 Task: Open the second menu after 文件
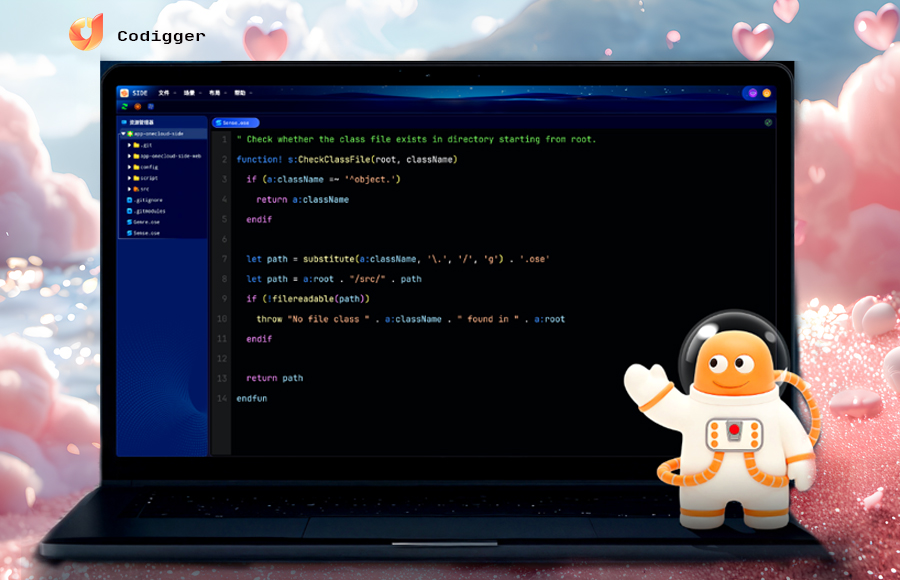click(191, 92)
